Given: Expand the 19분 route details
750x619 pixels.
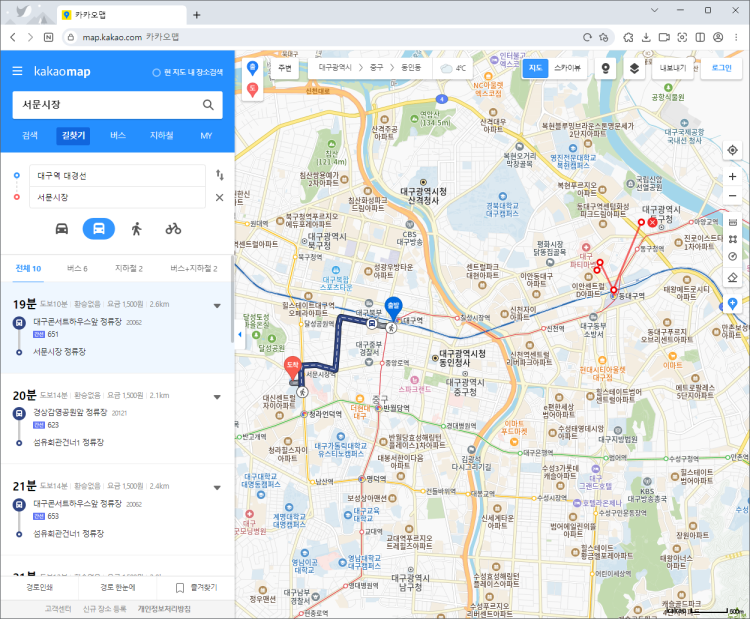Looking at the screenshot, I should click(217, 305).
